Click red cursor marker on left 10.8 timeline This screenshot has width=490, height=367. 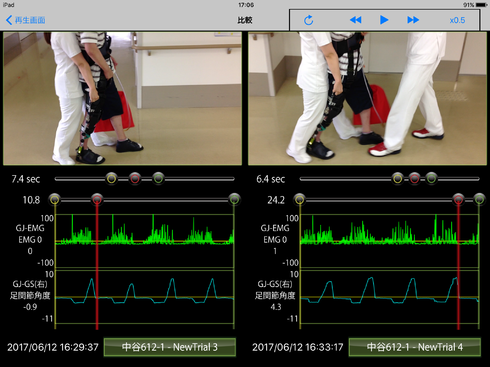pos(97,200)
